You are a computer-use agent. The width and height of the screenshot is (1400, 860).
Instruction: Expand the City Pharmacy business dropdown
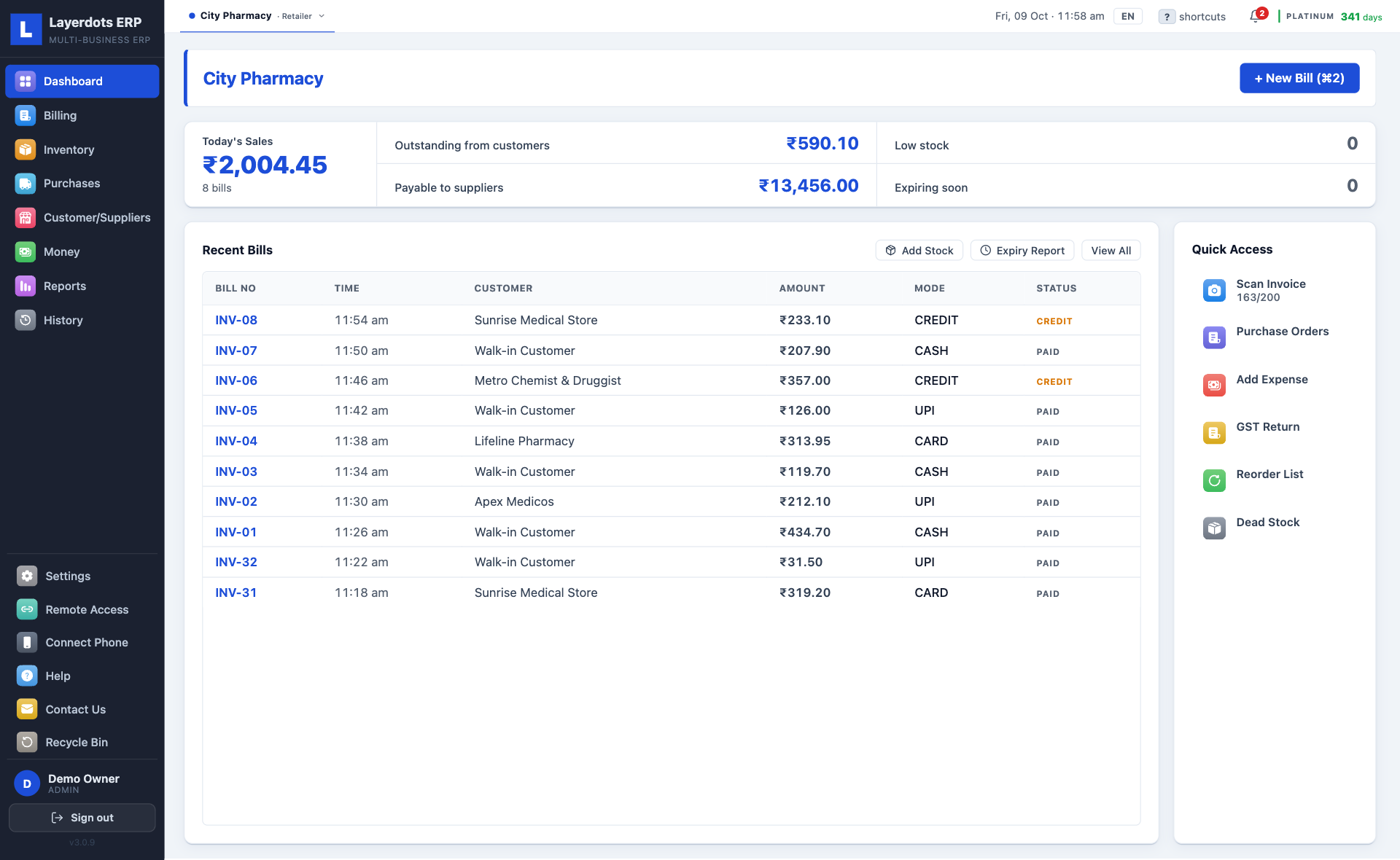(x=257, y=16)
